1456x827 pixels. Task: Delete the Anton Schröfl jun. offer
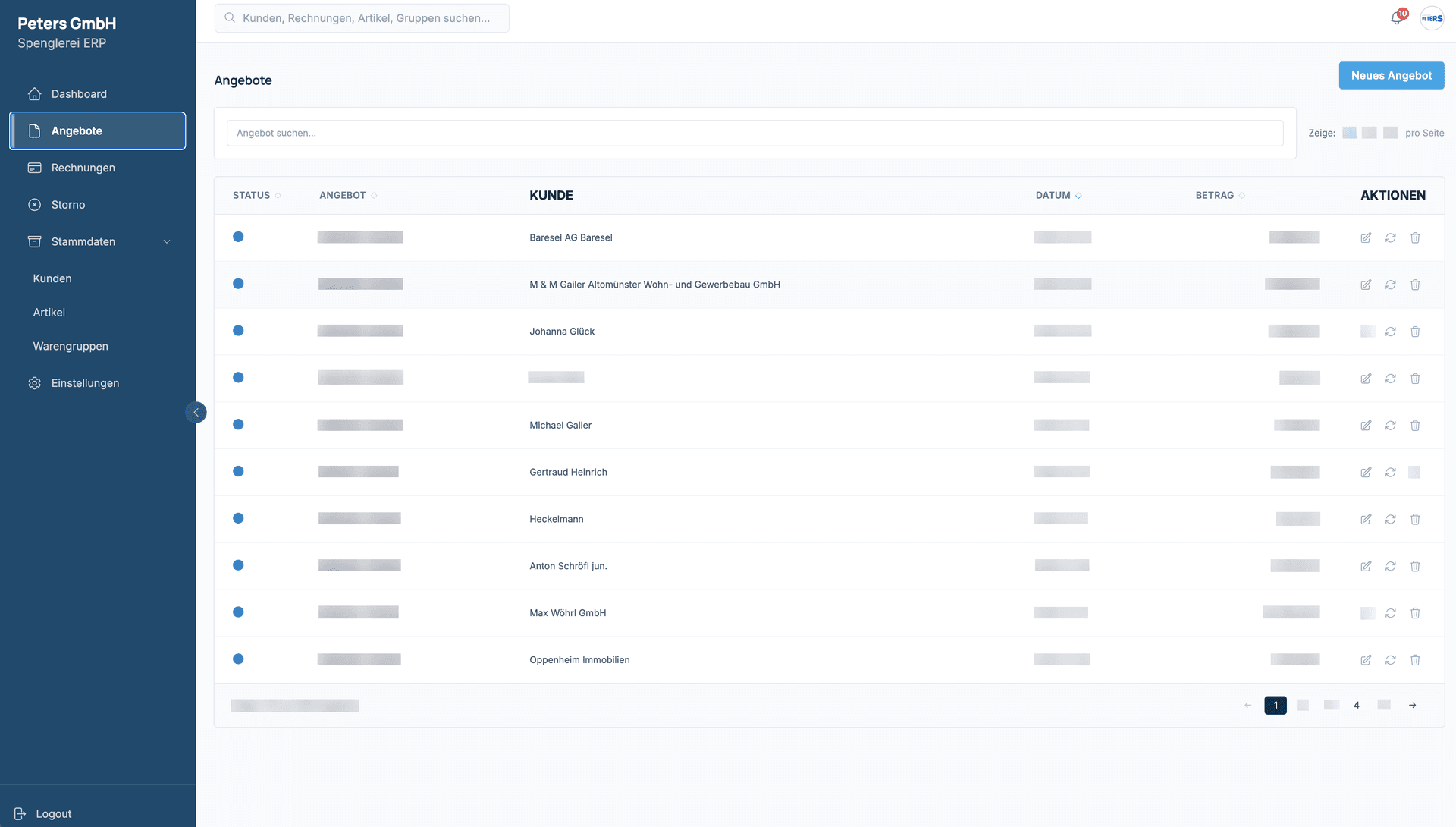click(x=1415, y=567)
